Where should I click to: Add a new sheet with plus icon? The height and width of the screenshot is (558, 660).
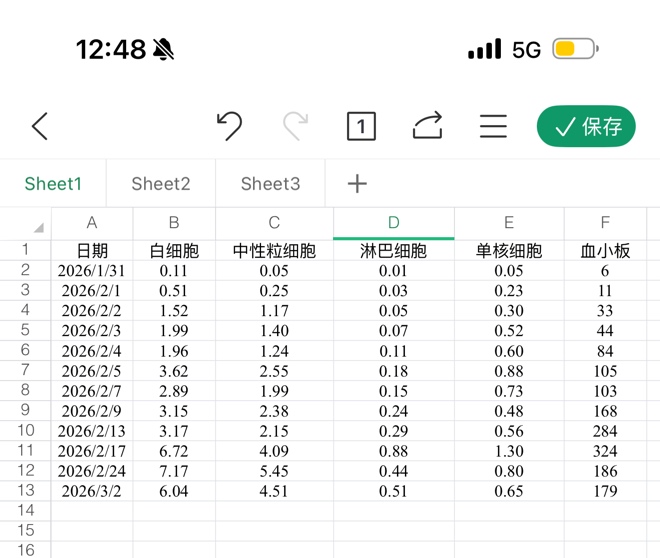click(x=357, y=183)
